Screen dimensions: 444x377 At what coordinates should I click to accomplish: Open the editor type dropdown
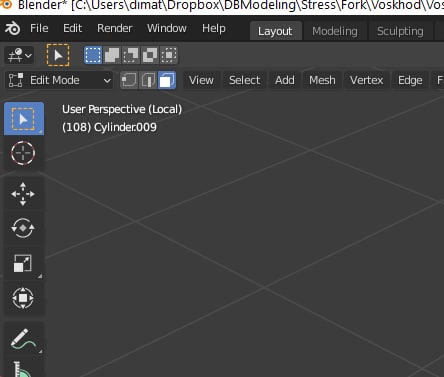19,55
